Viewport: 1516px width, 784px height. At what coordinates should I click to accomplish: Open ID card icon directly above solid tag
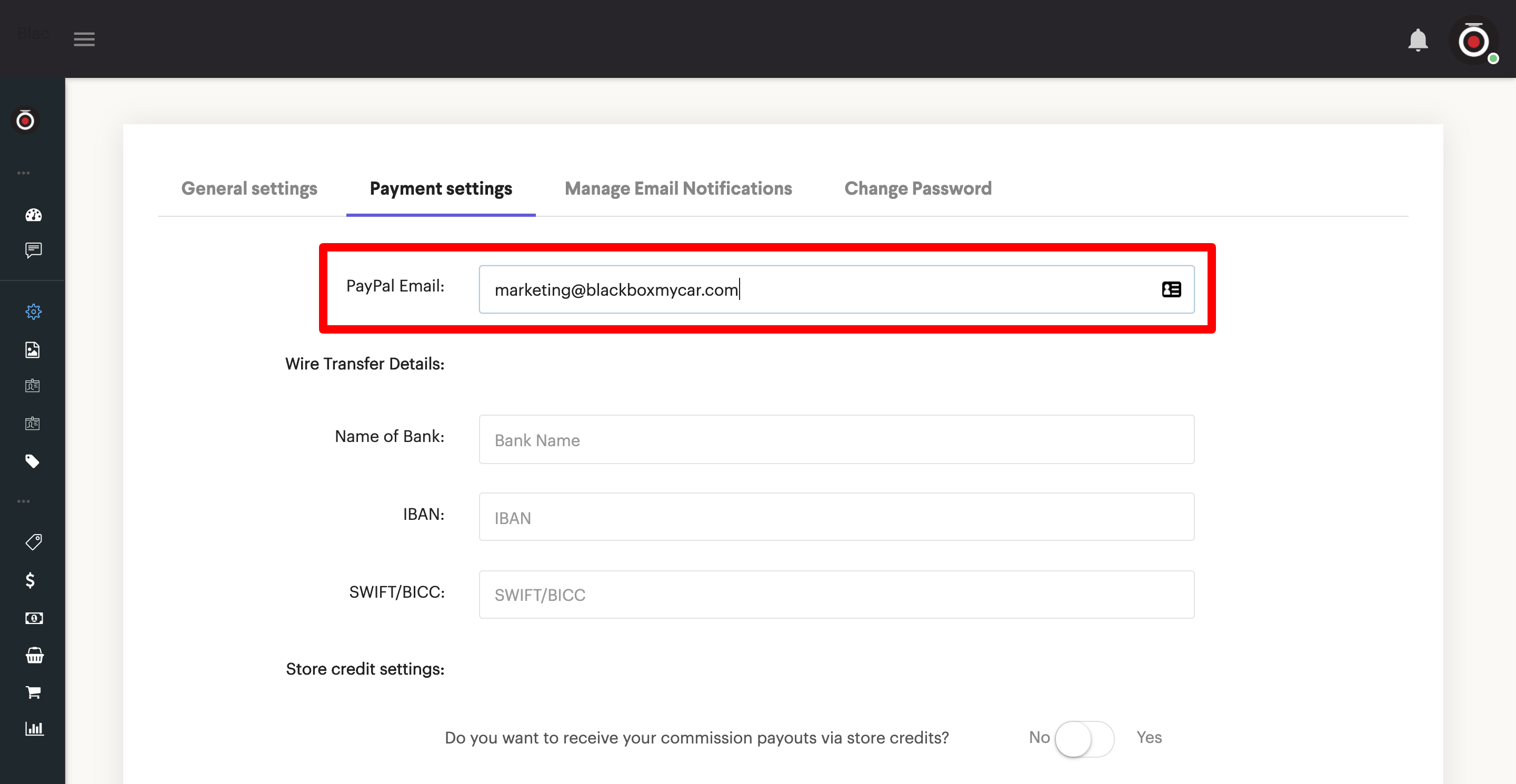click(32, 424)
